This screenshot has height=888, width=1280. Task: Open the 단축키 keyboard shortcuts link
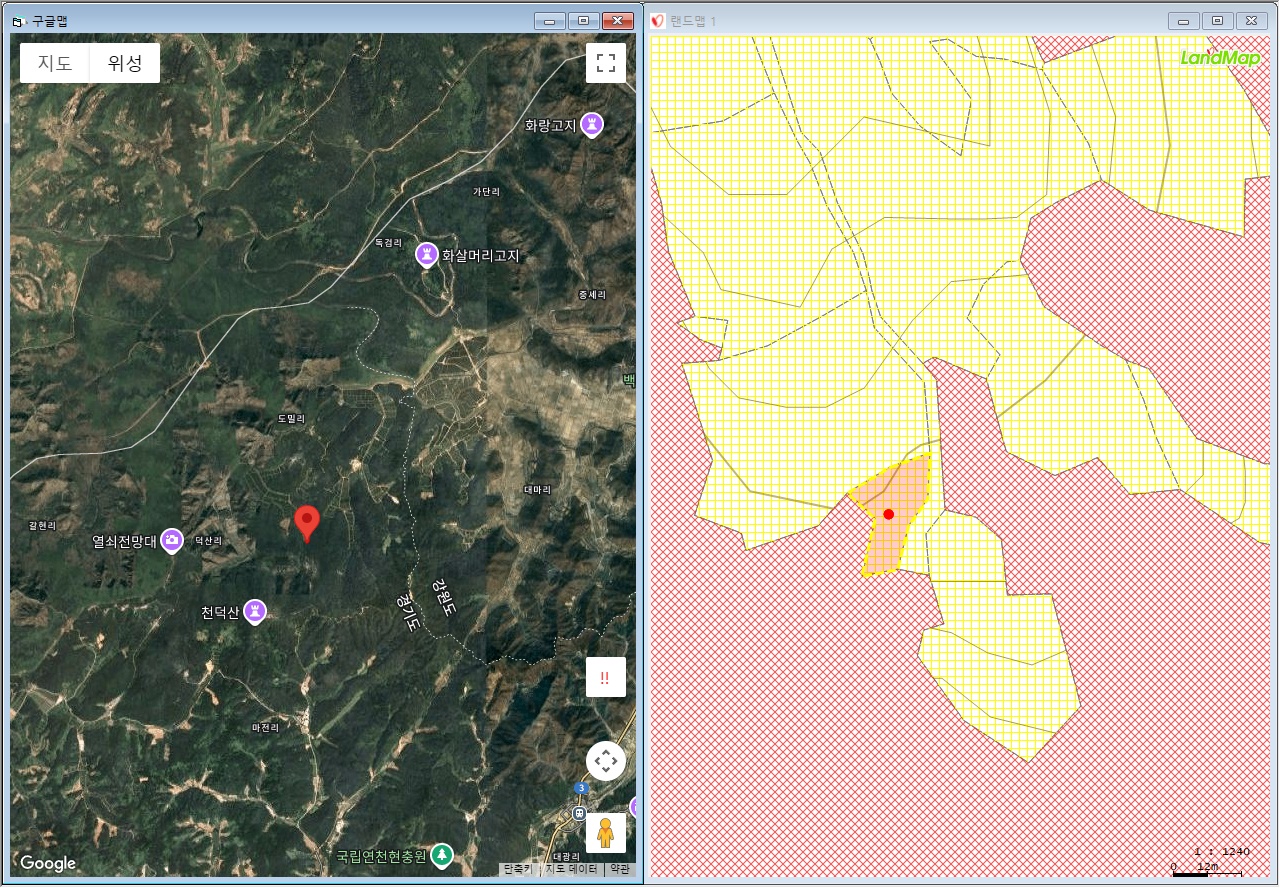(518, 869)
